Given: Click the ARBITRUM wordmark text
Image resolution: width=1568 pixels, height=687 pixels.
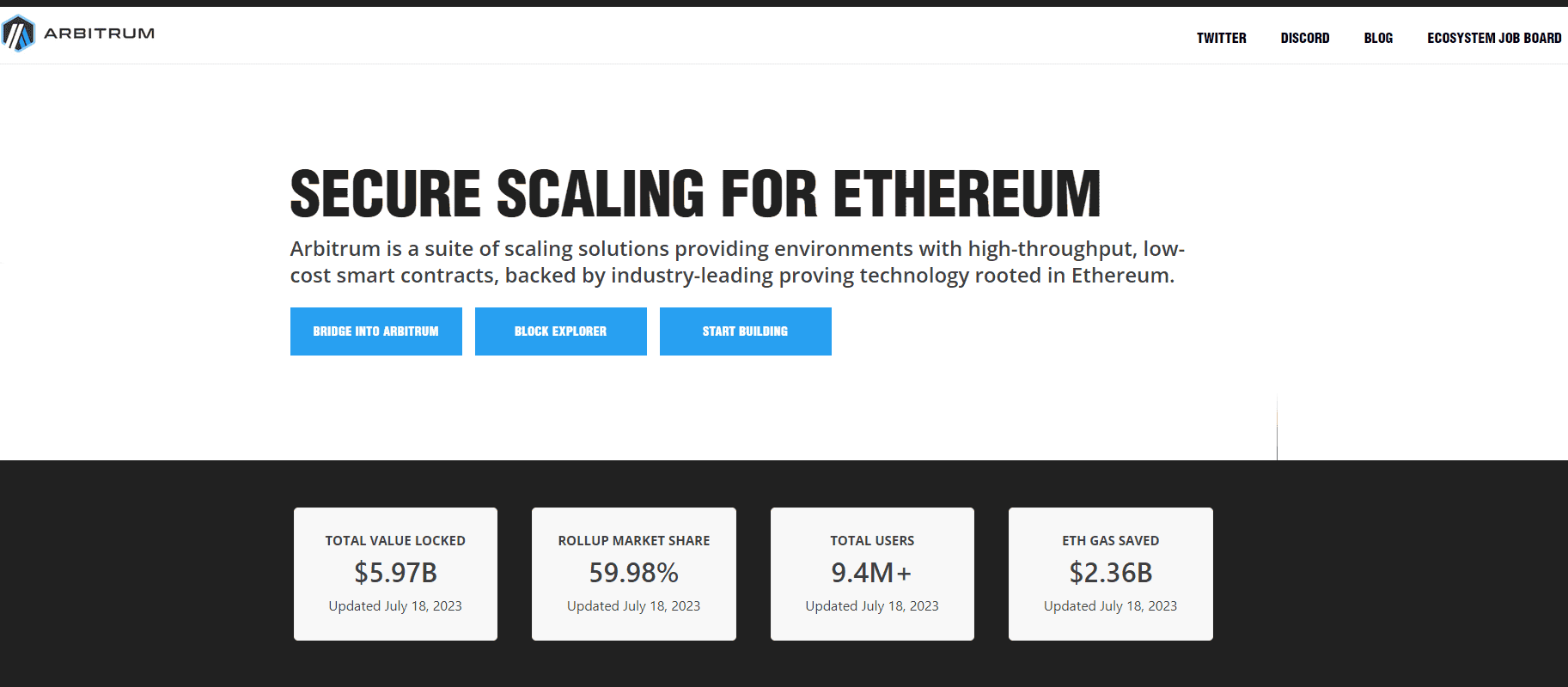Looking at the screenshot, I should tap(100, 33).
